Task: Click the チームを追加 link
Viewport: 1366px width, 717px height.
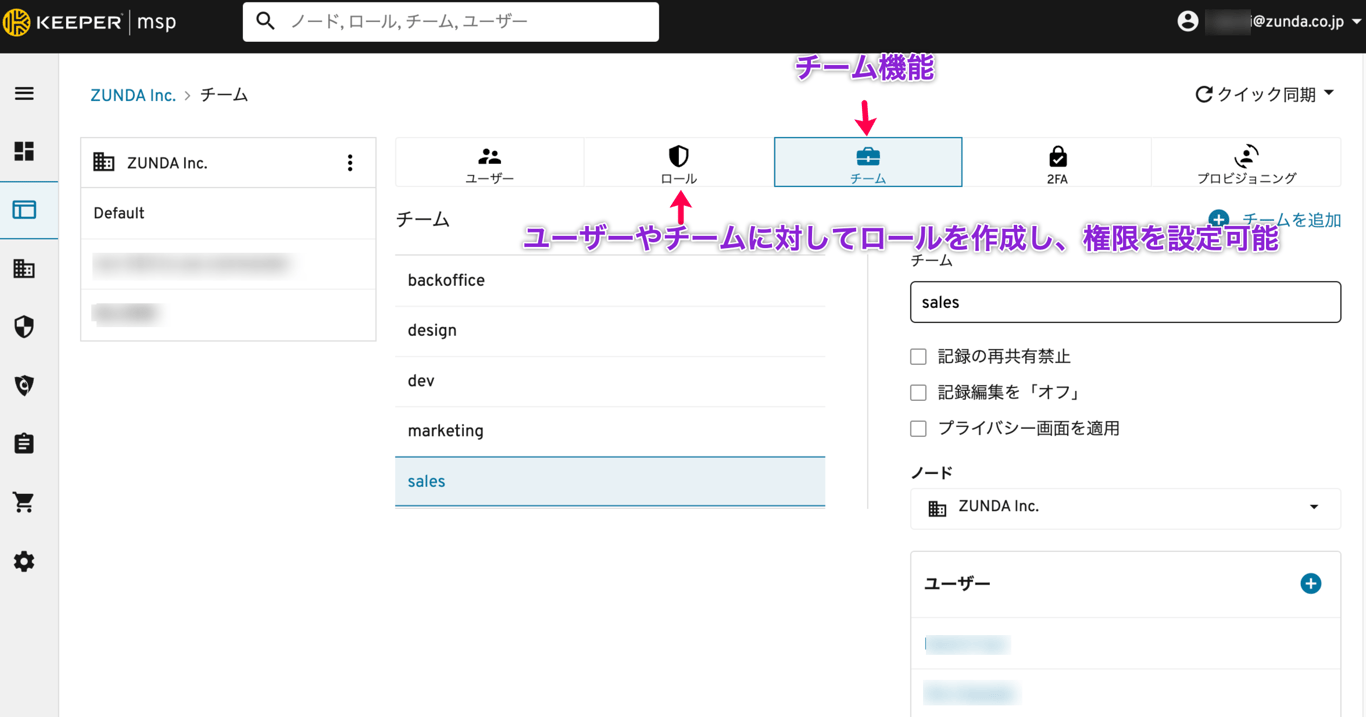Action: [x=1290, y=219]
